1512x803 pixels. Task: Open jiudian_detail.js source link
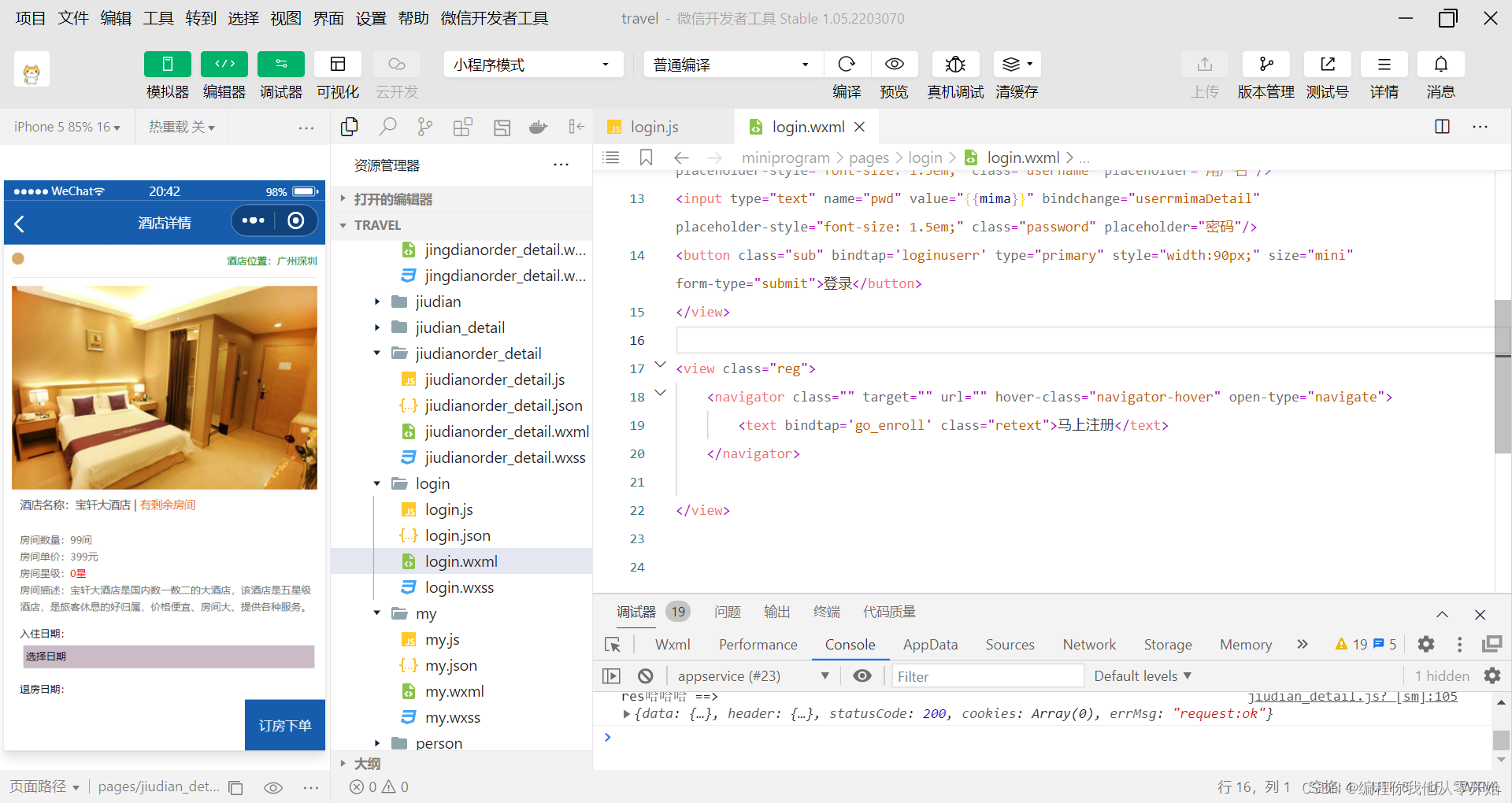click(x=1353, y=697)
